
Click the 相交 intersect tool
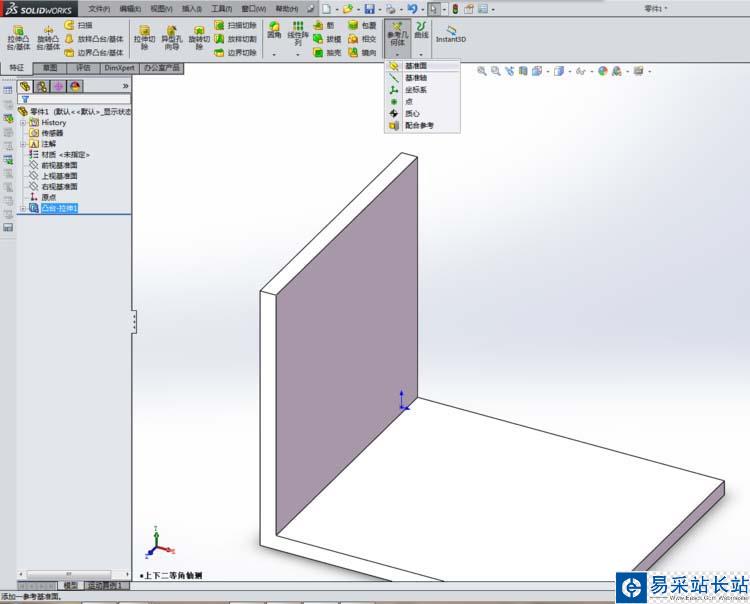362,39
